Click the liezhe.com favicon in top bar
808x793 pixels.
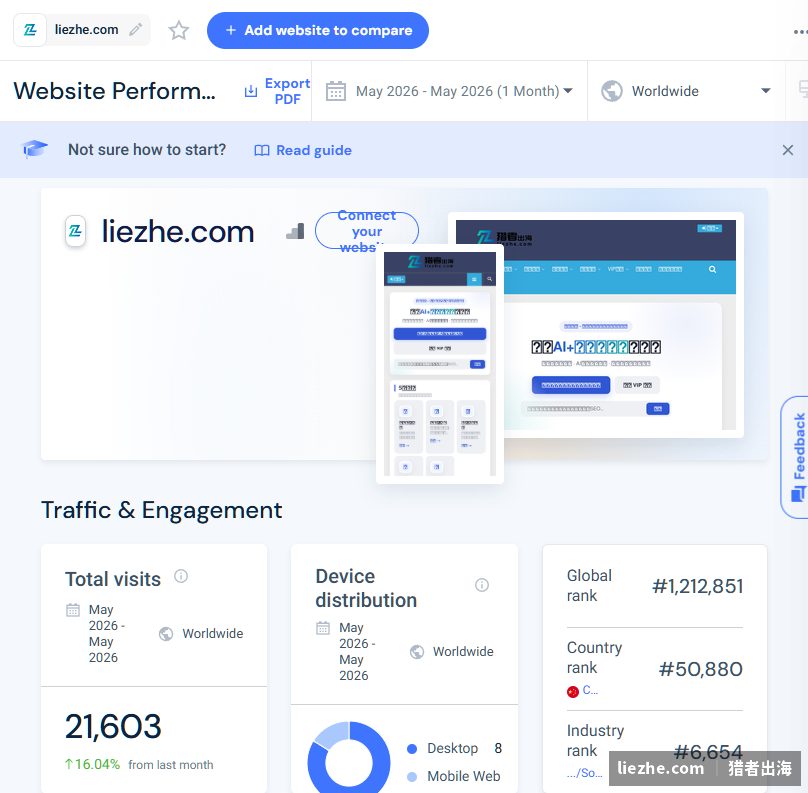tap(30, 30)
